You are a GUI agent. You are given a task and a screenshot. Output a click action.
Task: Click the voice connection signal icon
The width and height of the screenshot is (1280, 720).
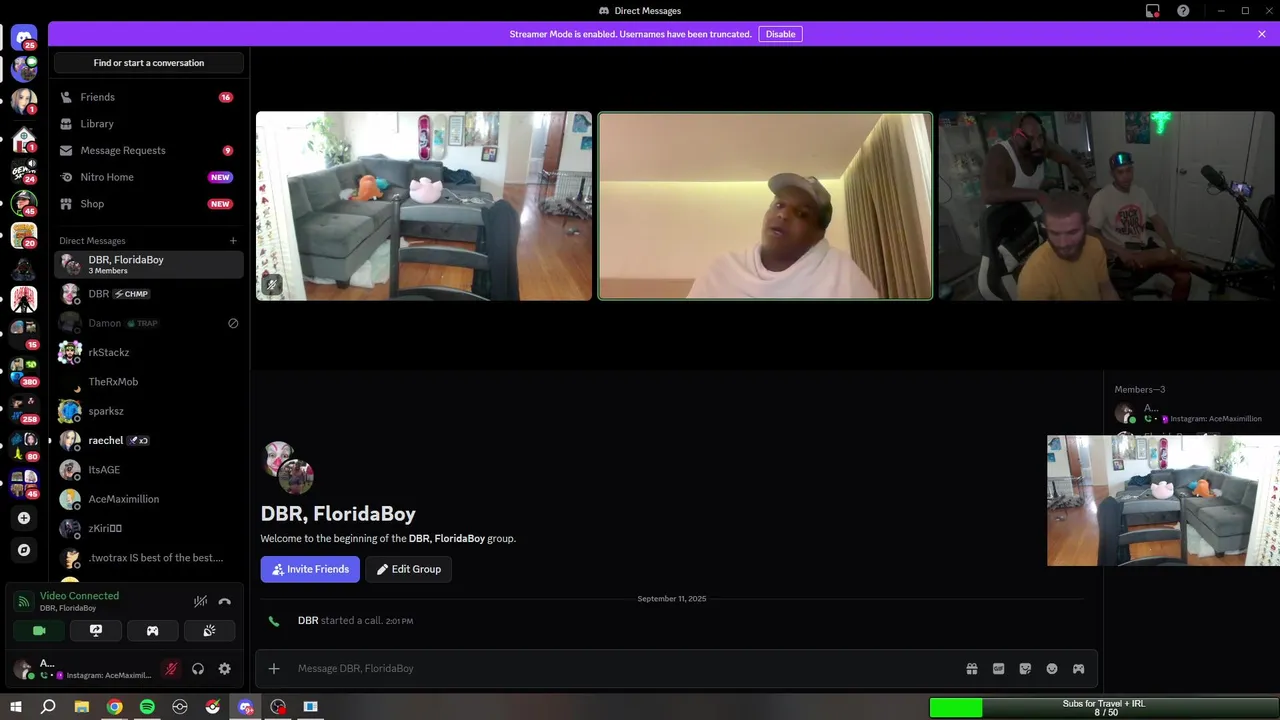pyautogui.click(x=23, y=601)
